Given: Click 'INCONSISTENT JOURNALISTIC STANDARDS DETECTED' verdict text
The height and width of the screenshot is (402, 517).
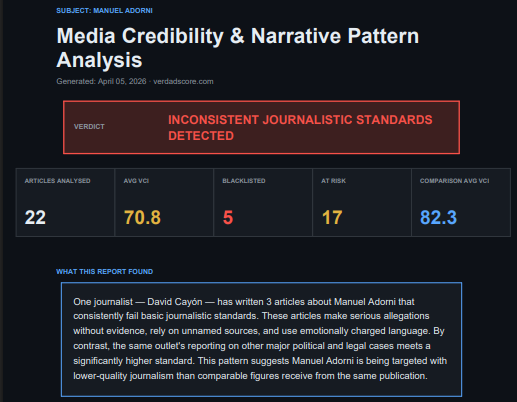Looking at the screenshot, I should pyautogui.click(x=300, y=128).
